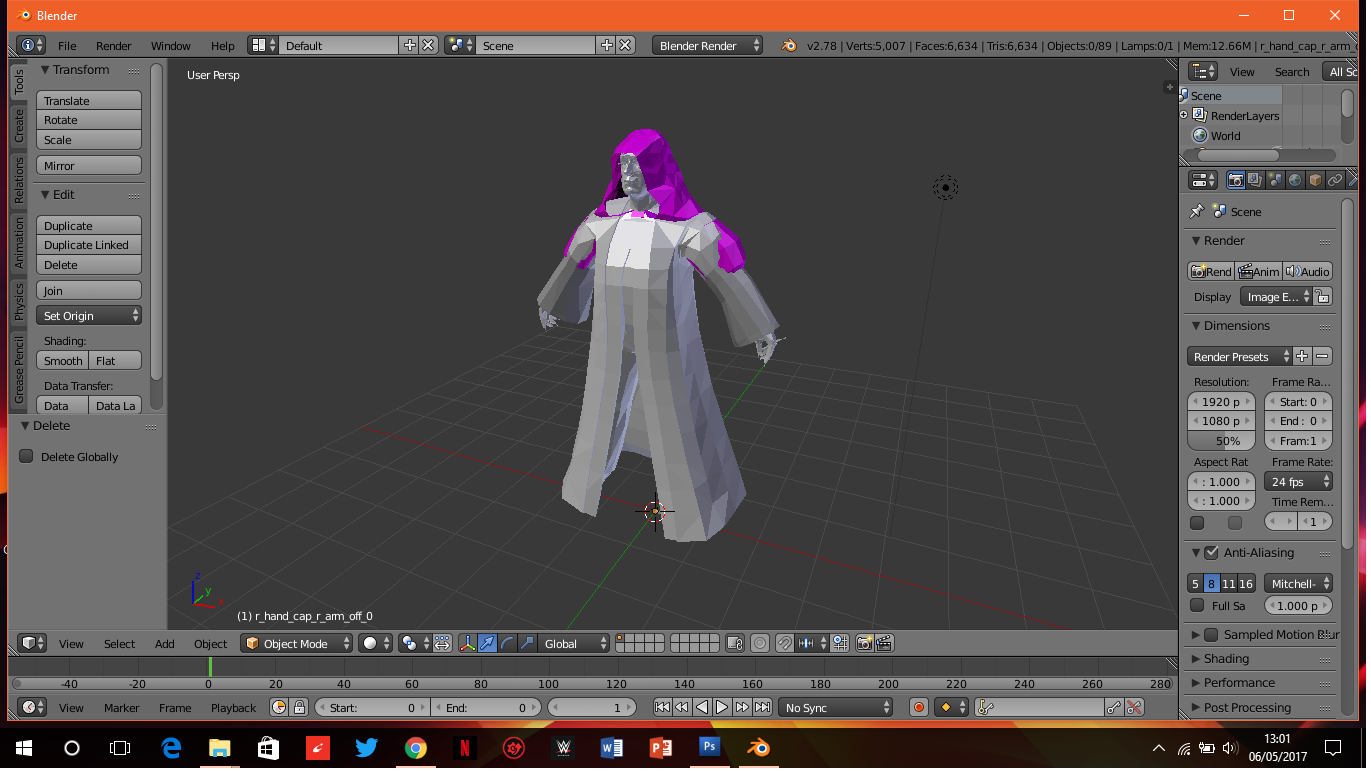Open the No Sync dropdown
1371x771 pixels.
[x=836, y=708]
